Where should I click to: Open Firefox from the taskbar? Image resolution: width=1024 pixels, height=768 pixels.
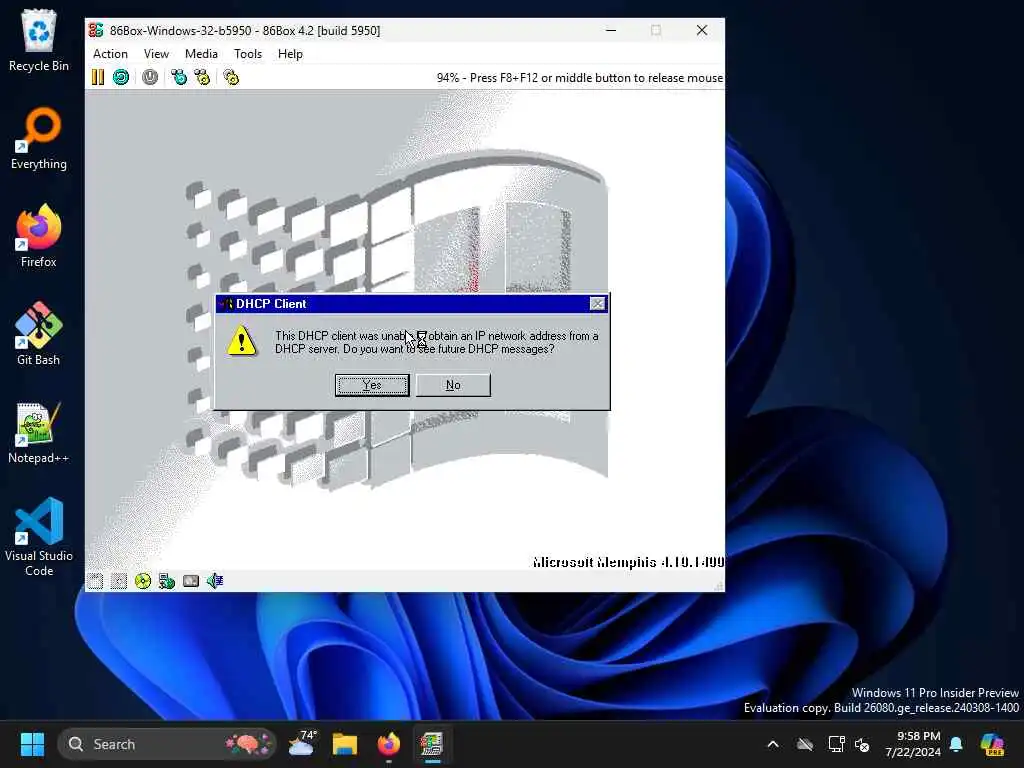click(389, 744)
